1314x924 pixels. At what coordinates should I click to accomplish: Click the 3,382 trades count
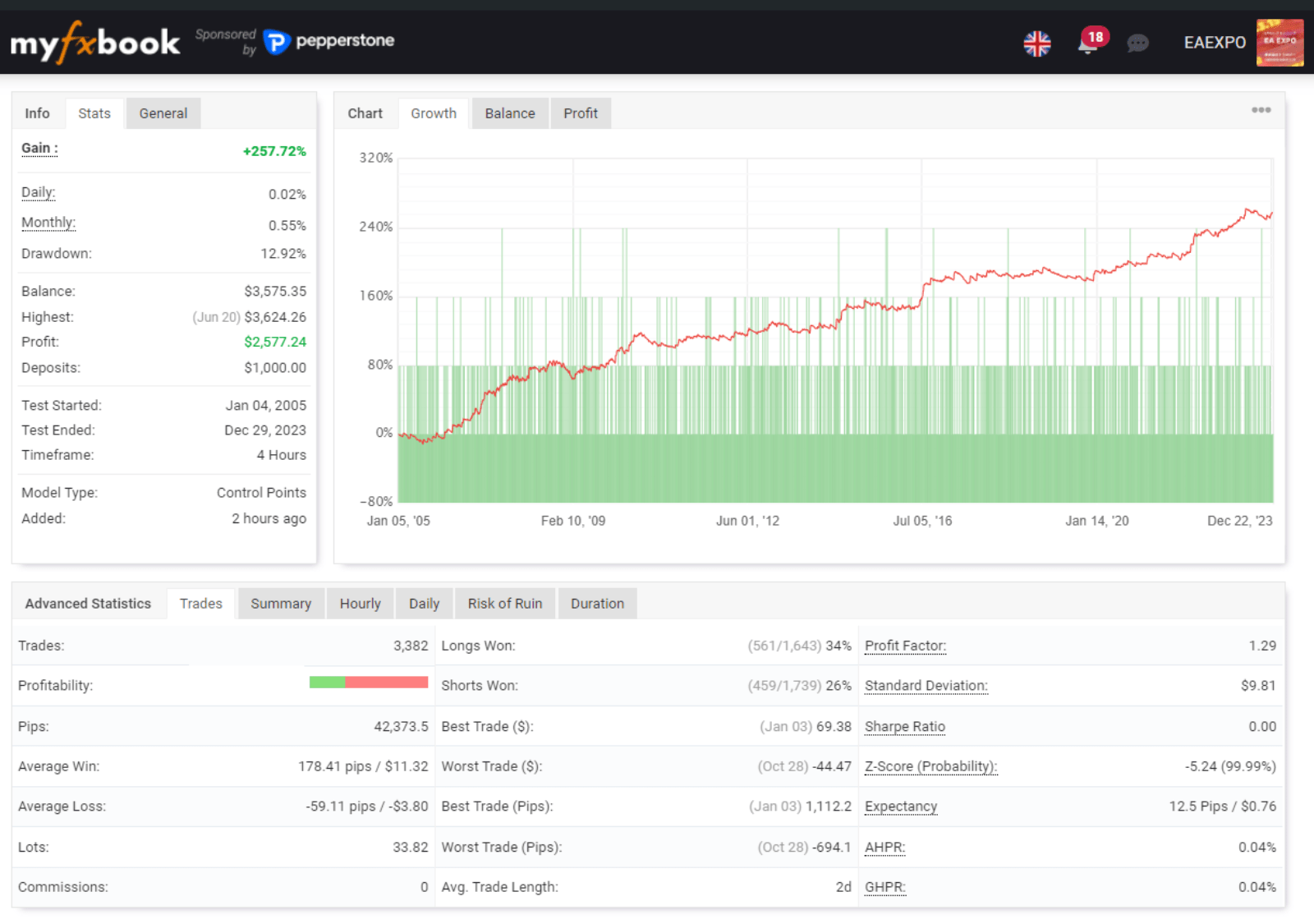click(x=411, y=646)
